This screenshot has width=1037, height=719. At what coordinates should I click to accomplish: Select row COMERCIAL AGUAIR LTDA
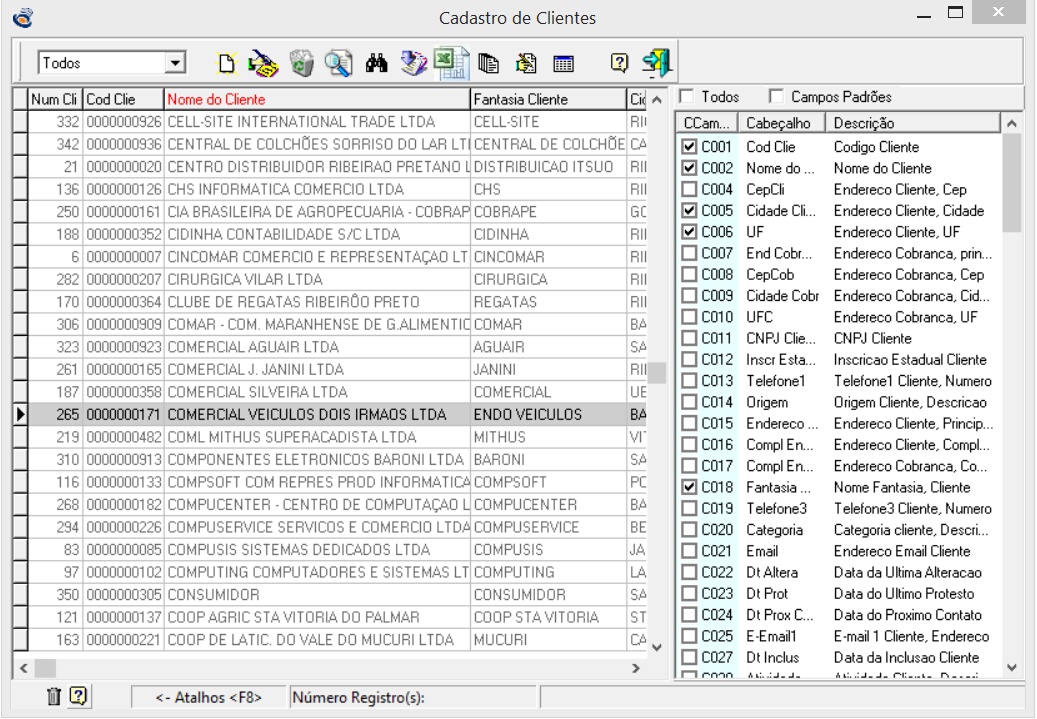click(x=329, y=347)
